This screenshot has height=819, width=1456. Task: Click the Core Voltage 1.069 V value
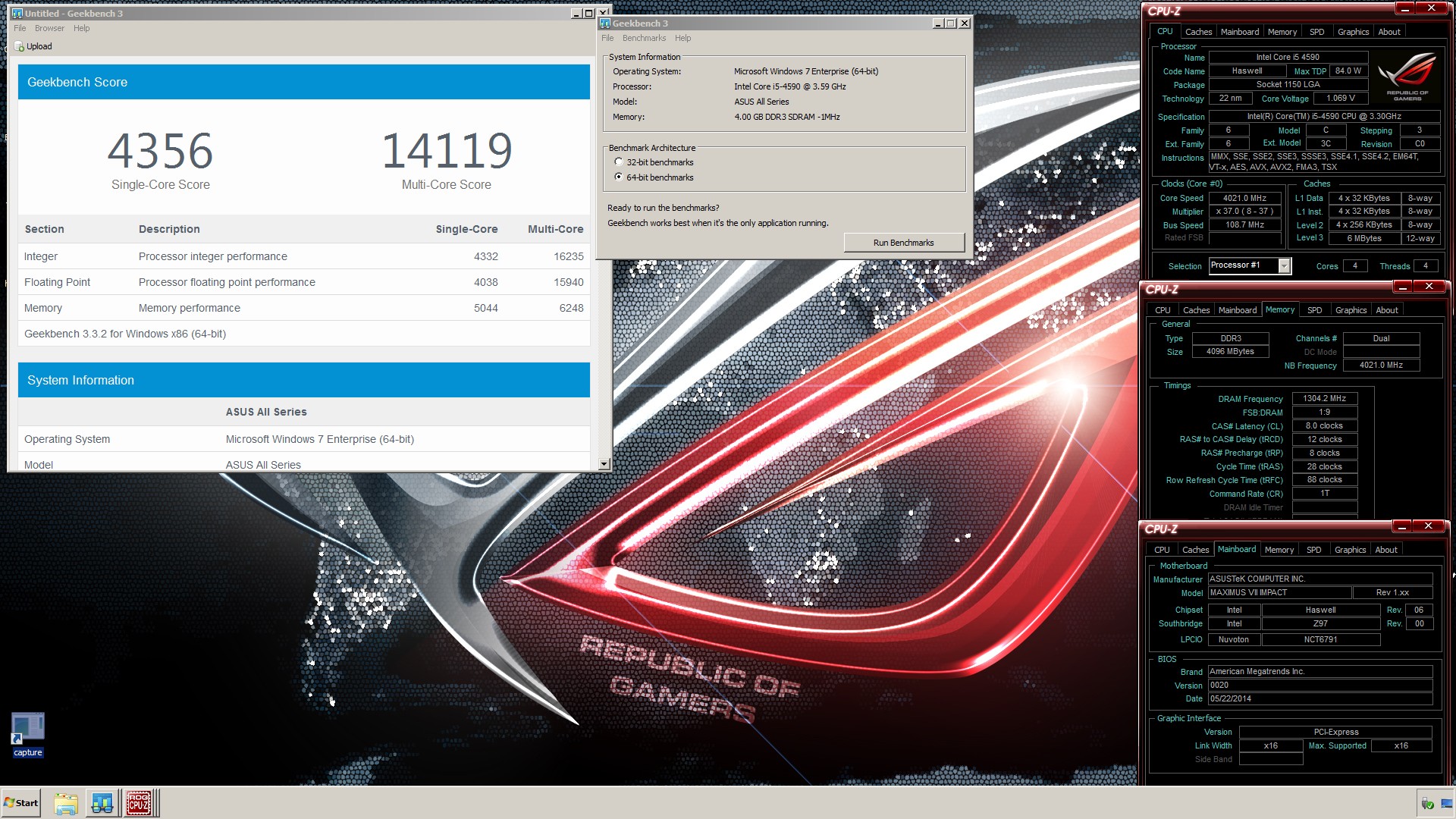click(x=1340, y=98)
